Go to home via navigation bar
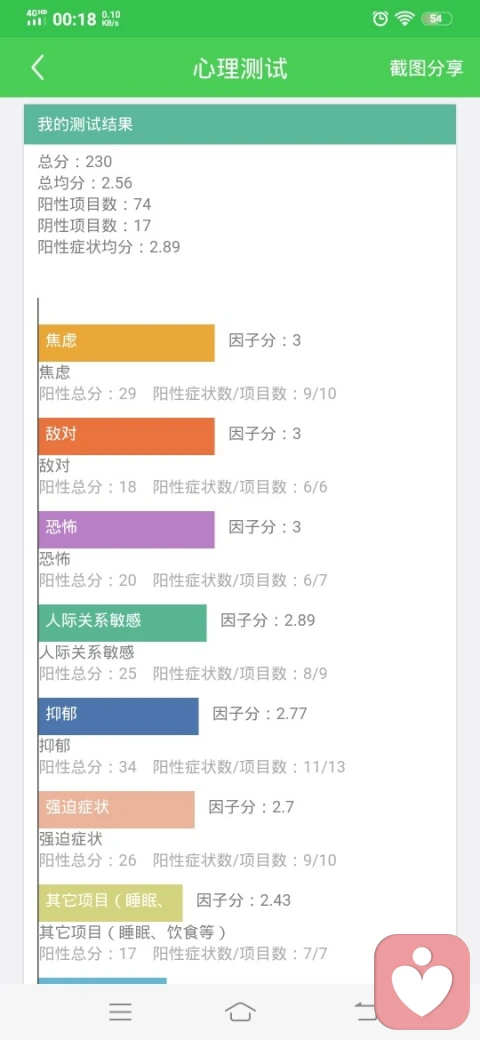This screenshot has width=480, height=1040. 240,1011
